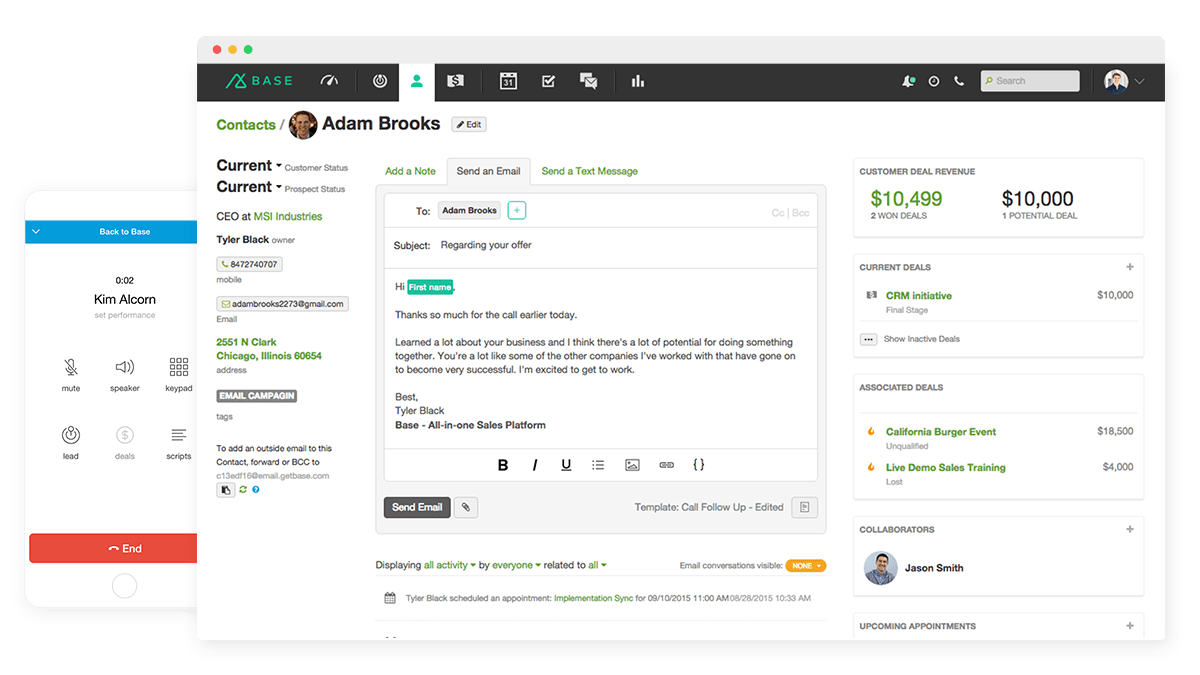Click the Send Email button

point(417,507)
